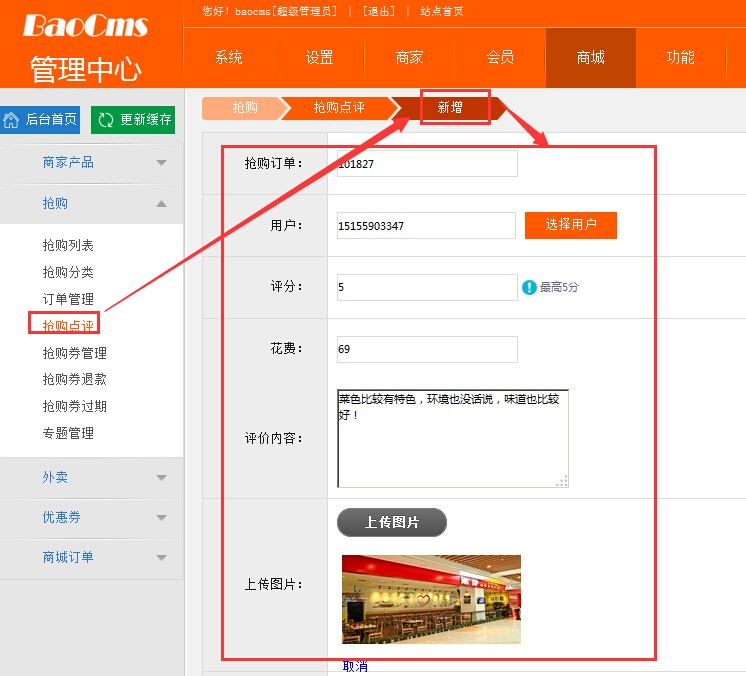Image resolution: width=746 pixels, height=676 pixels.
Task: Expand the 商城订单 sidebar section
Action: coord(91,557)
